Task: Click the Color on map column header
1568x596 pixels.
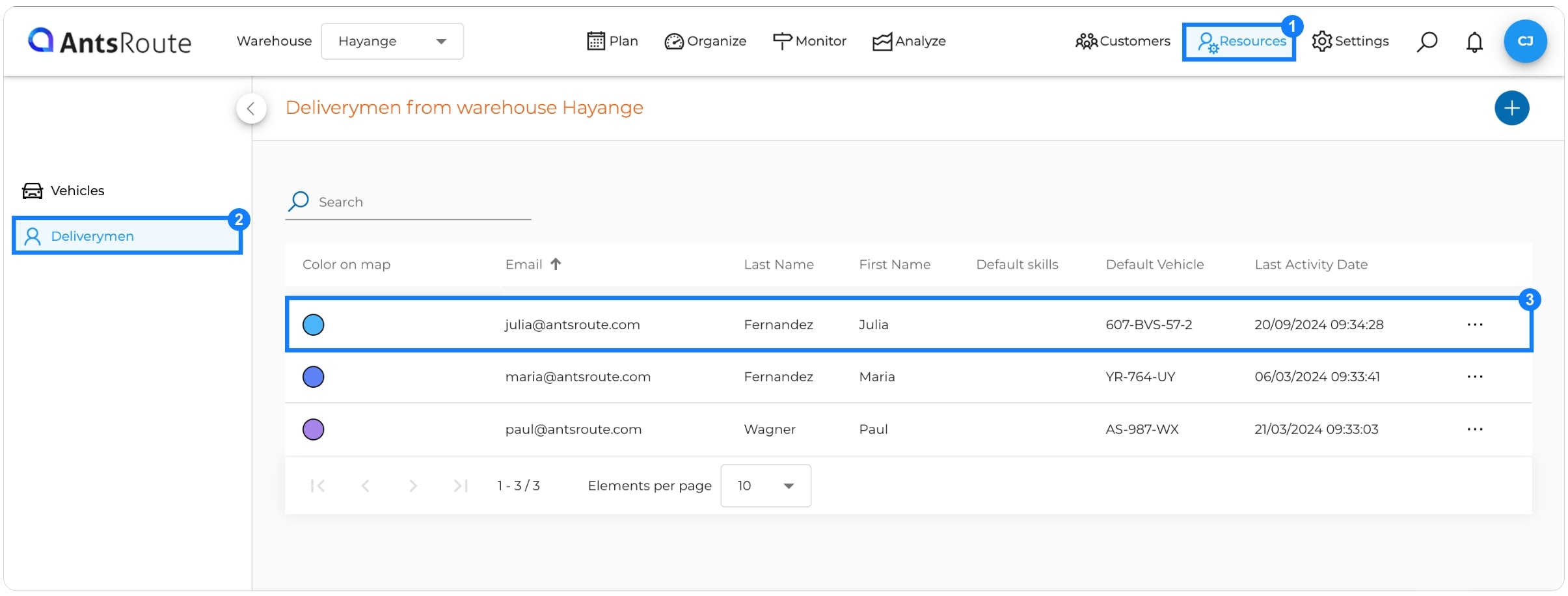Action: click(x=346, y=264)
